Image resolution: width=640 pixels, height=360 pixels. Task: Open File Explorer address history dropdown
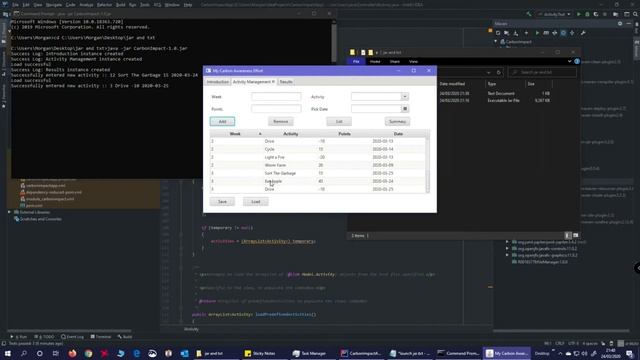[488, 73]
